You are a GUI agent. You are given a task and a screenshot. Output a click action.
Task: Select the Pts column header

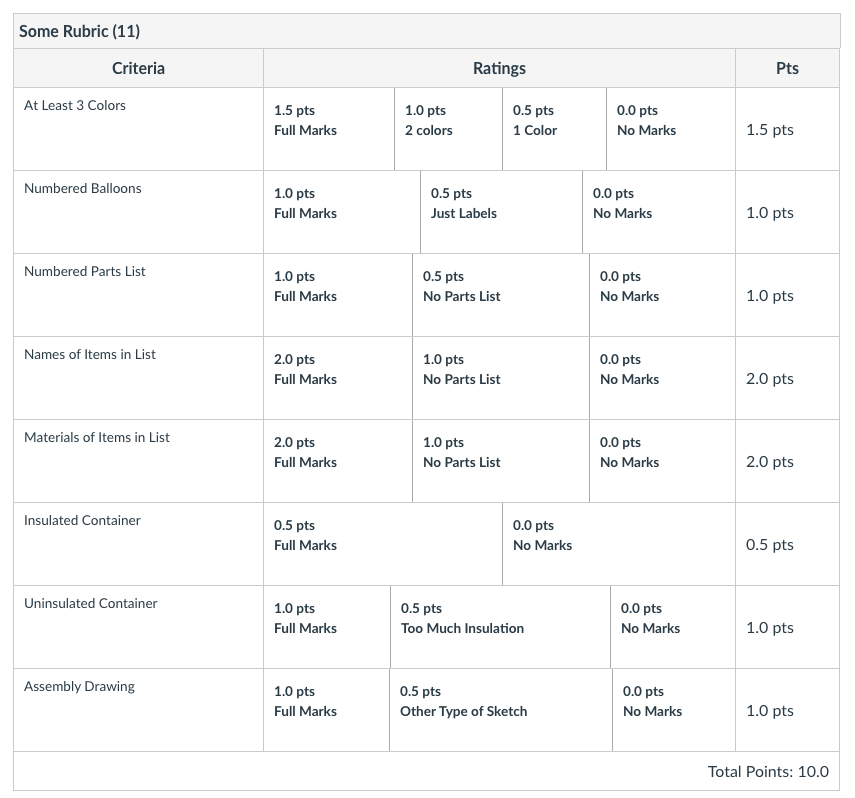787,68
